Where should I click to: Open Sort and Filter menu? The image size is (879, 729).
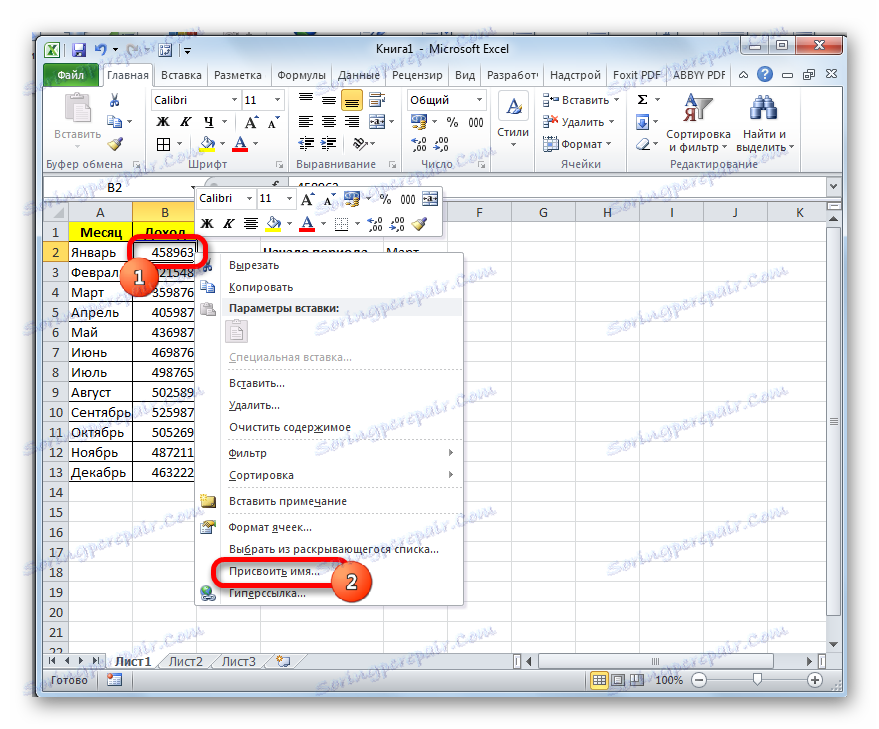(x=698, y=123)
